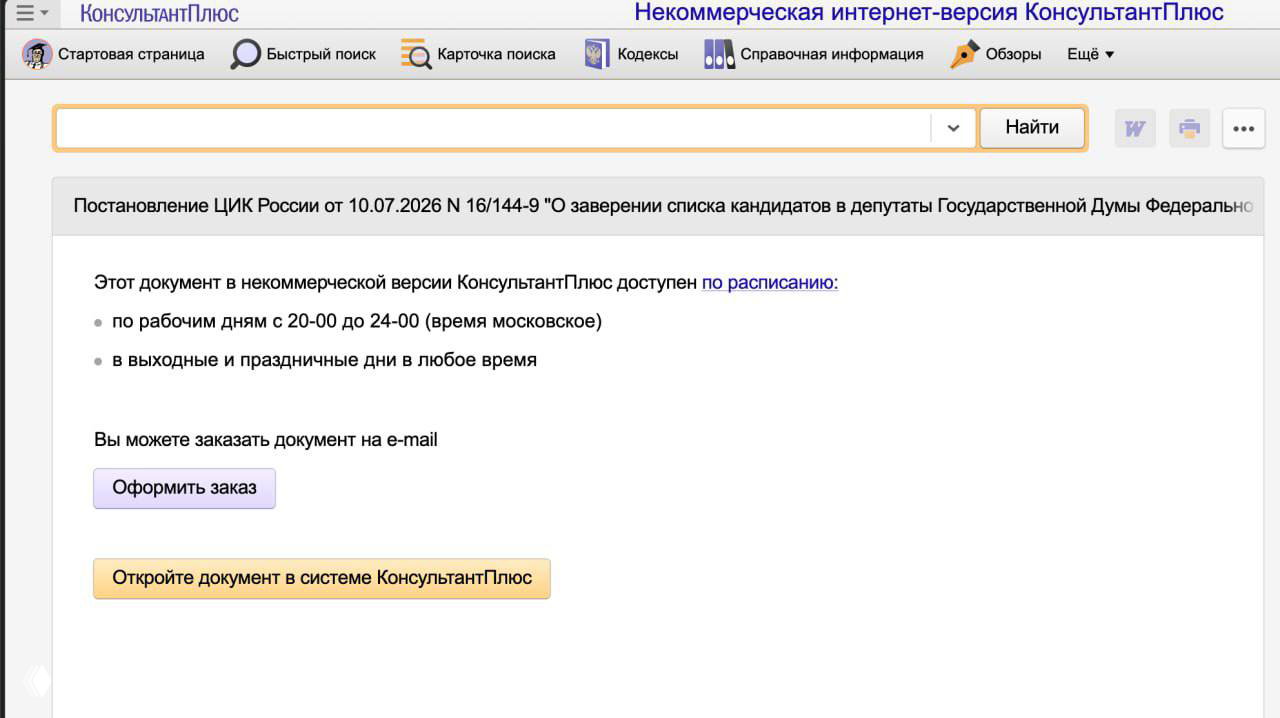Export document to Word icon

[x=1135, y=128]
